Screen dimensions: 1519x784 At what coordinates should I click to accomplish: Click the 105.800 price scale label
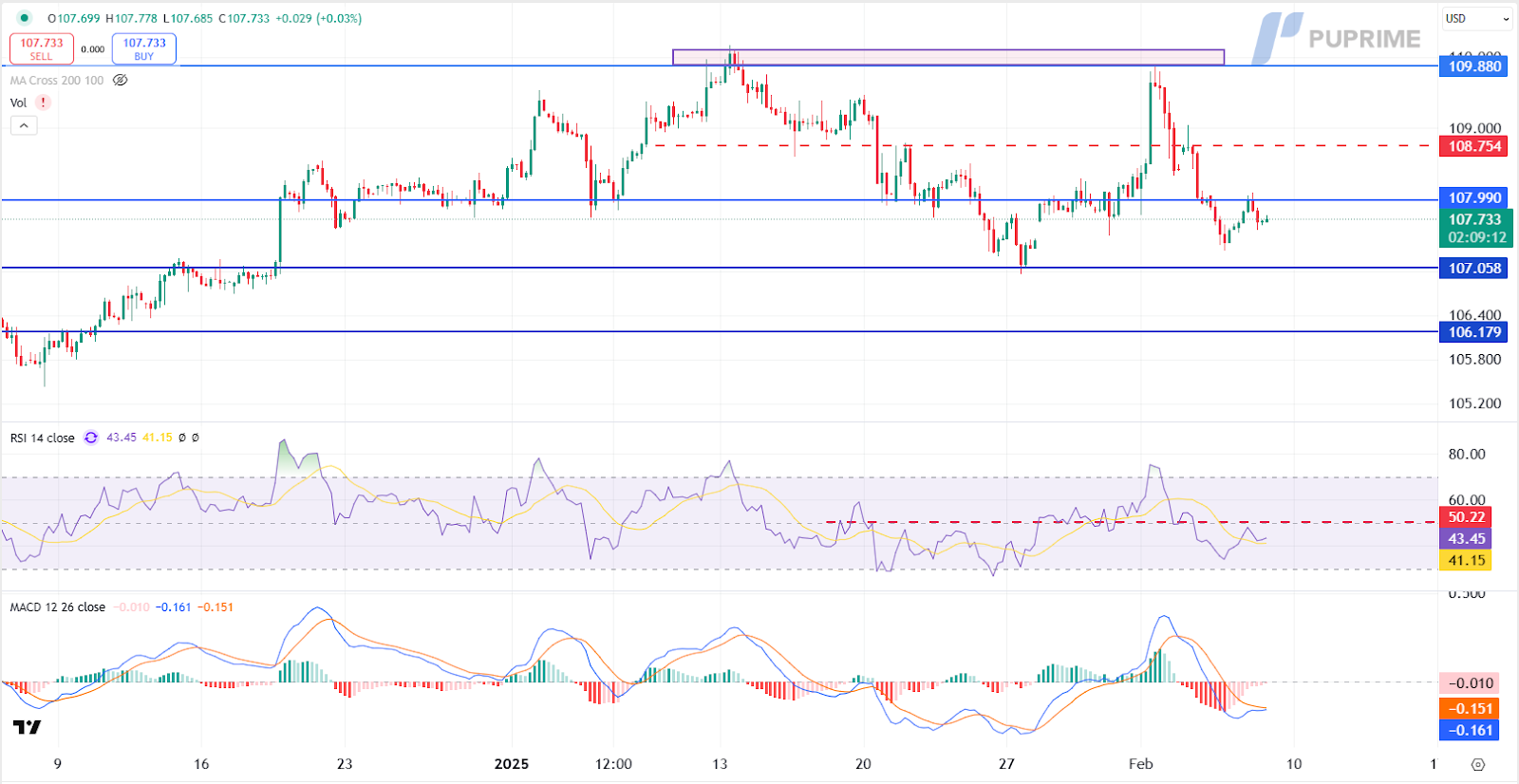point(1475,359)
